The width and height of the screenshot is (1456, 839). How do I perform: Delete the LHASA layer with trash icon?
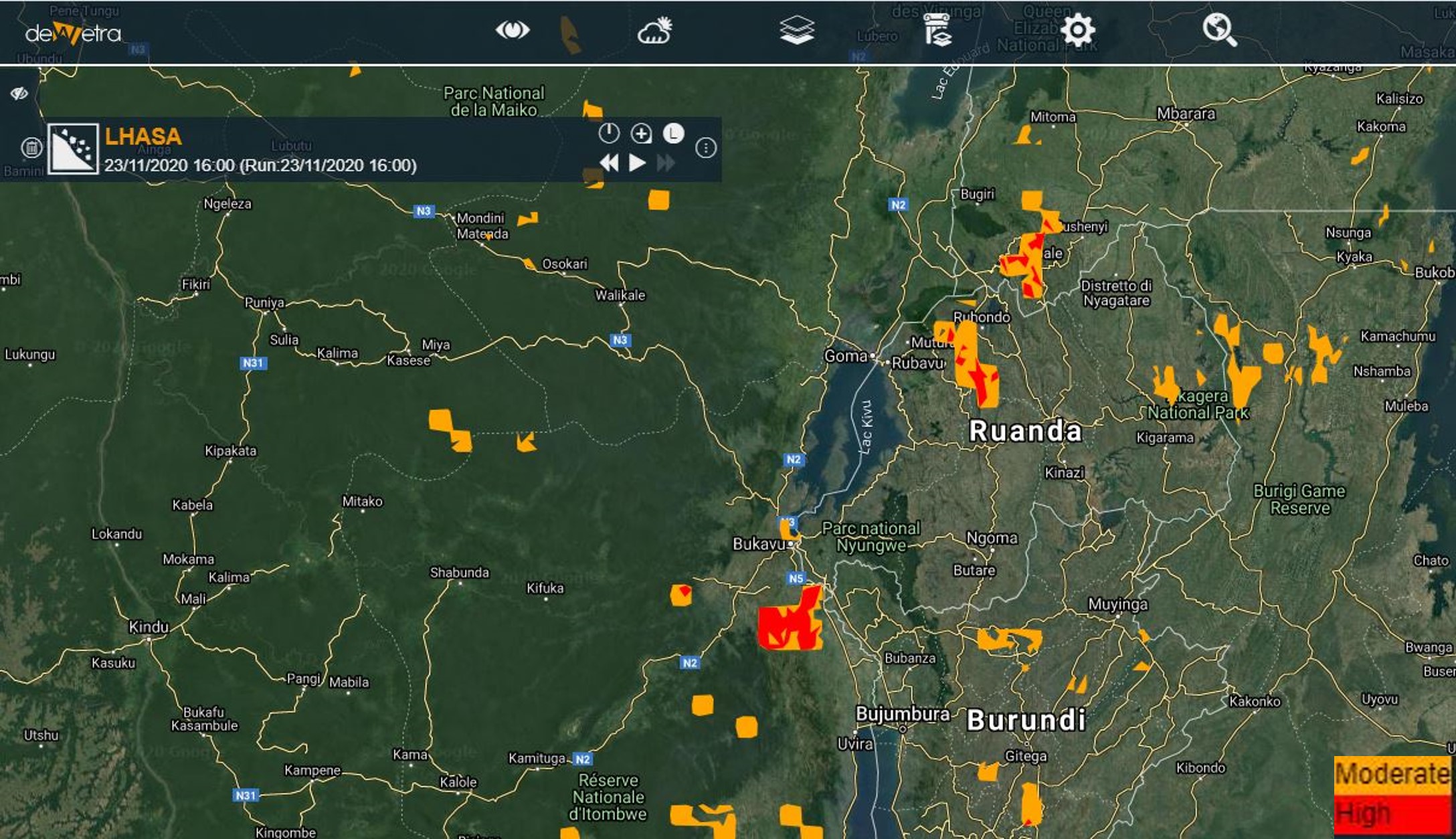(31, 147)
